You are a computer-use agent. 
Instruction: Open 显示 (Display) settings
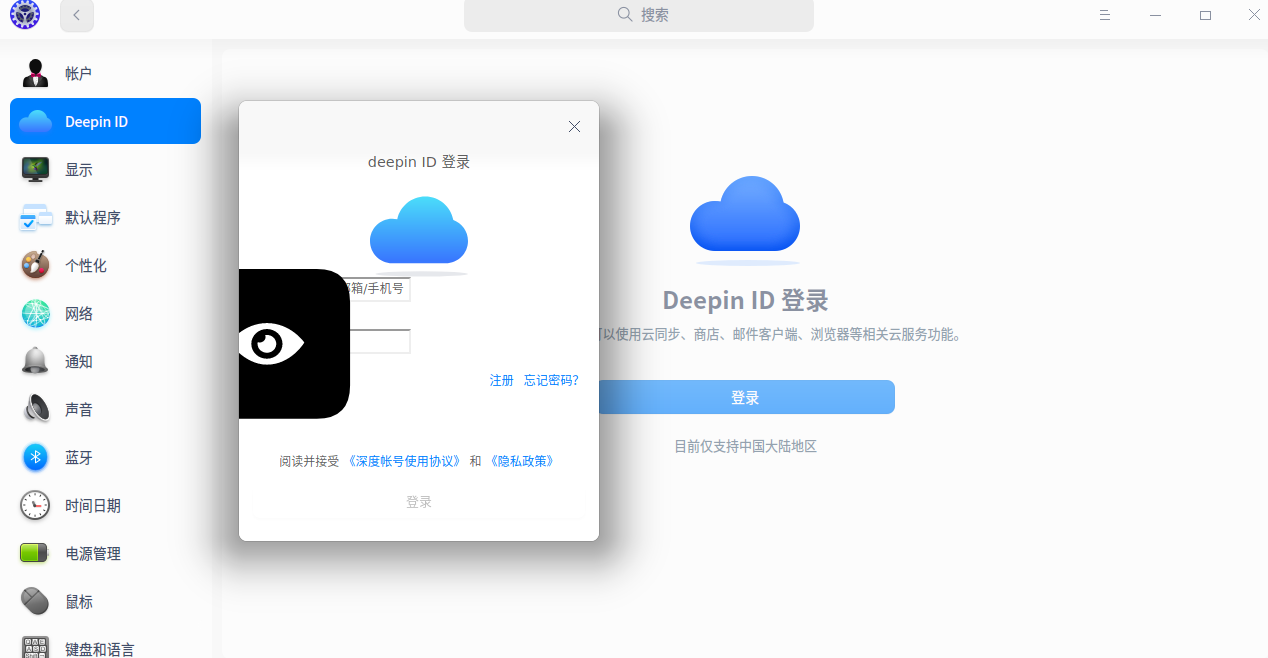(35, 169)
